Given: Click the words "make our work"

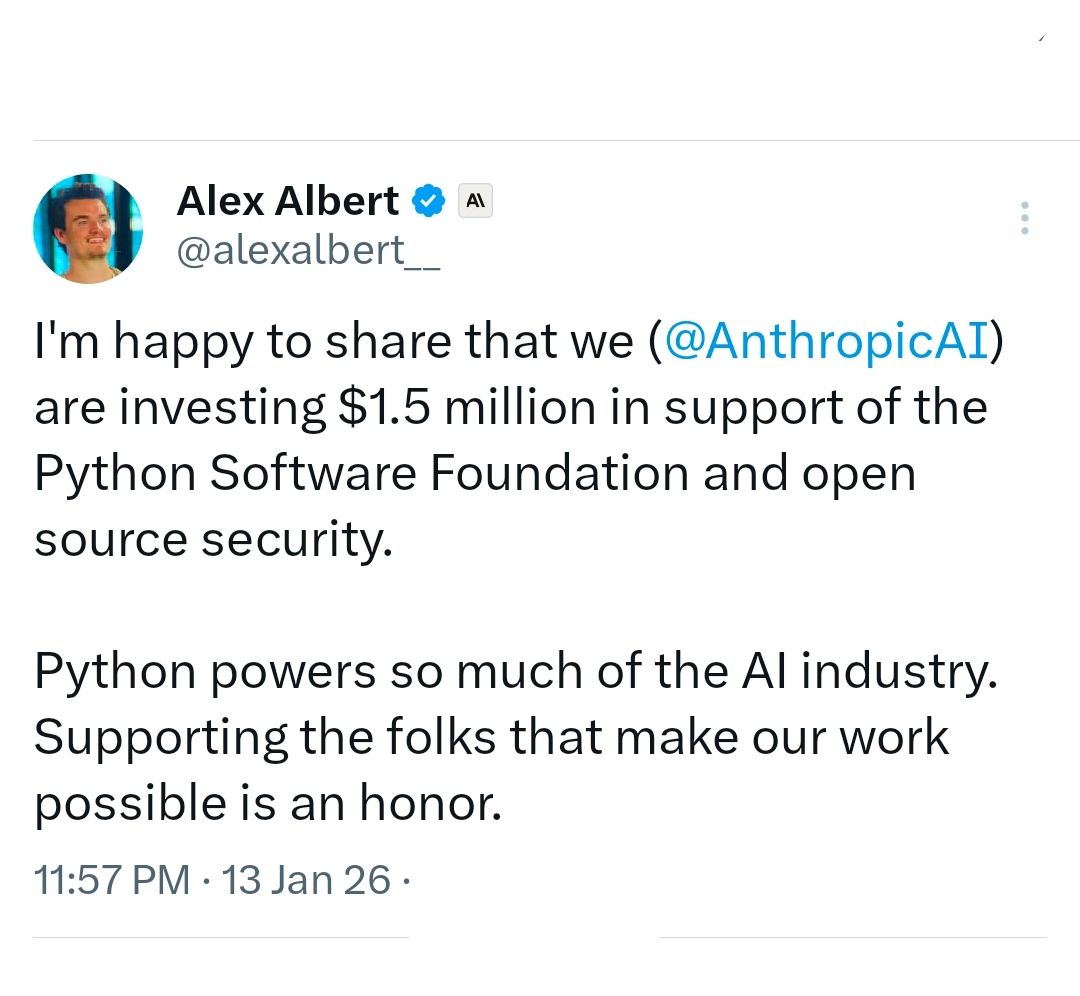Looking at the screenshot, I should 782,738.
